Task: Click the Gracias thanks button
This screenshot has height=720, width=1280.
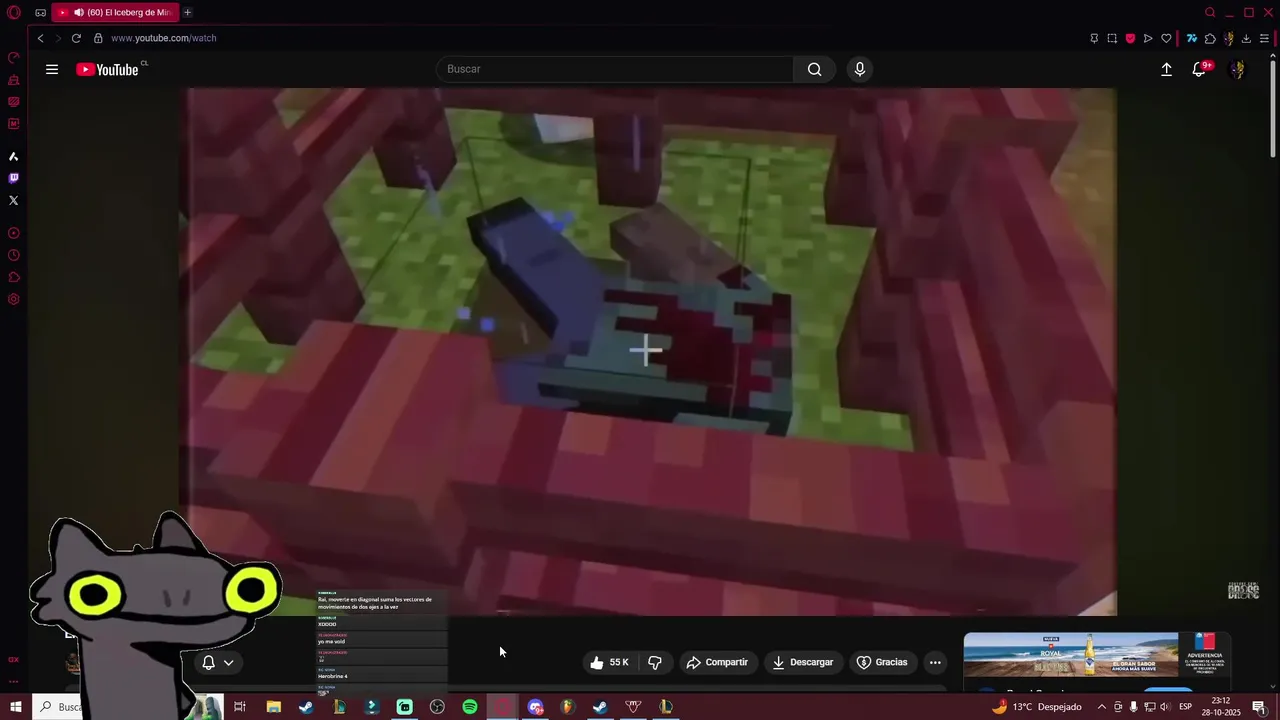Action: pyautogui.click(x=882, y=662)
